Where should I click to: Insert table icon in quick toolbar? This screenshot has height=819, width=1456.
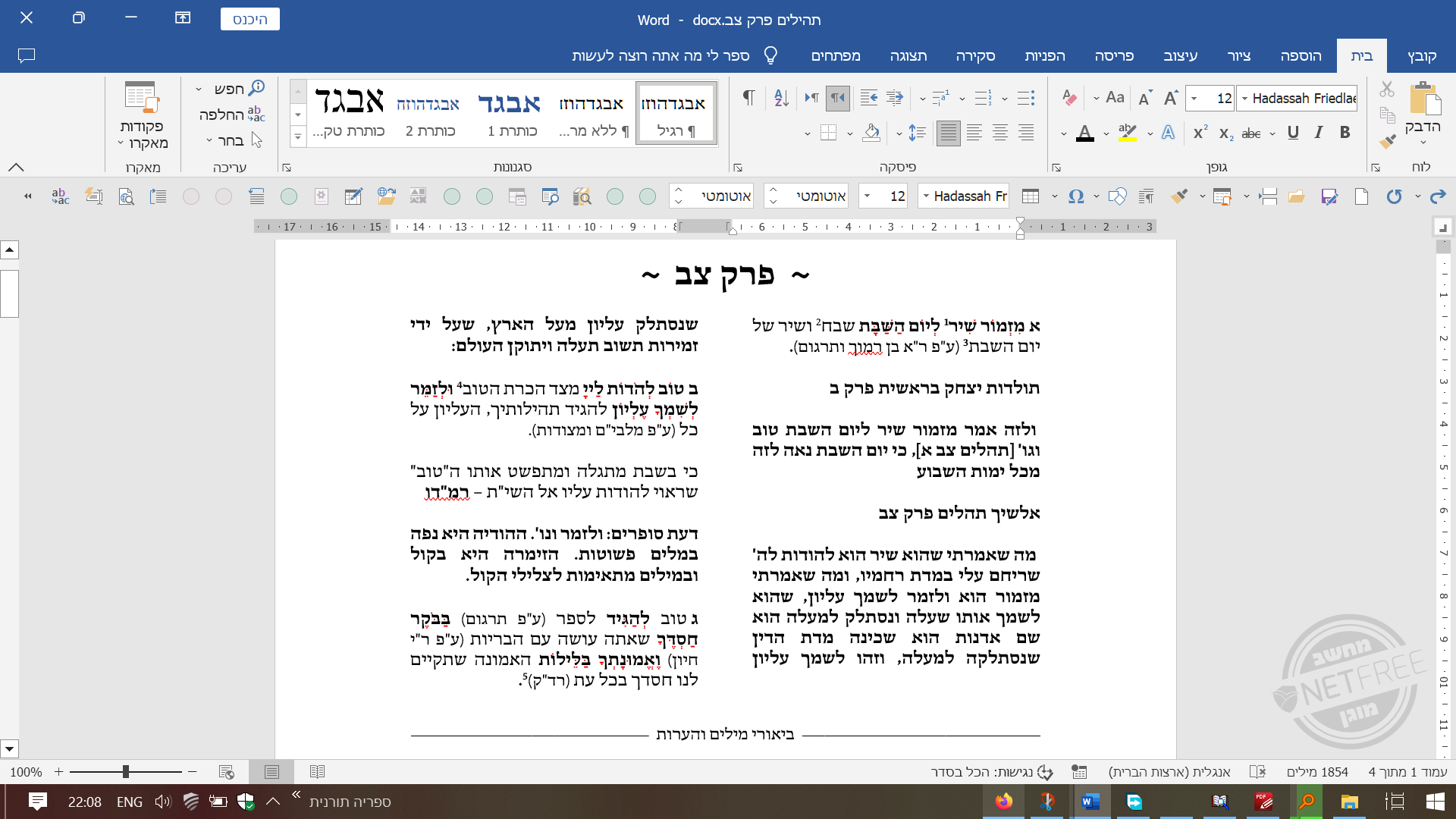point(1030,196)
